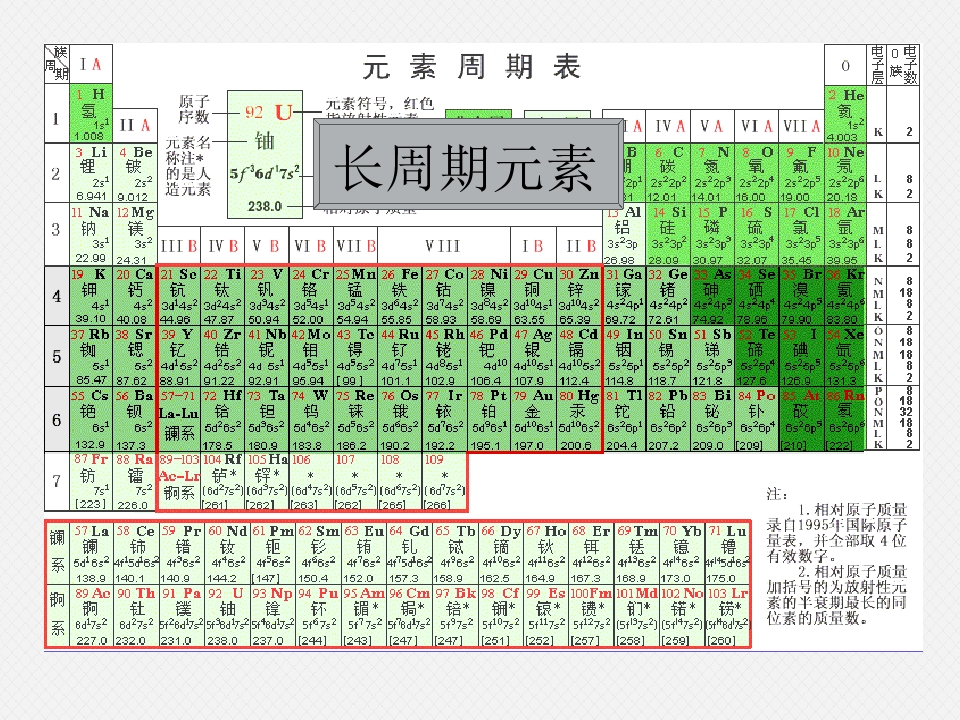Click the period 4 row label
960x720 pixels.
[56, 296]
